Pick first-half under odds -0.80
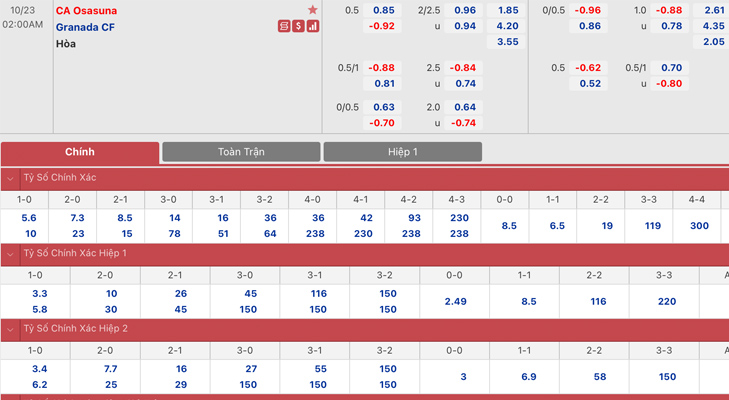 point(669,84)
